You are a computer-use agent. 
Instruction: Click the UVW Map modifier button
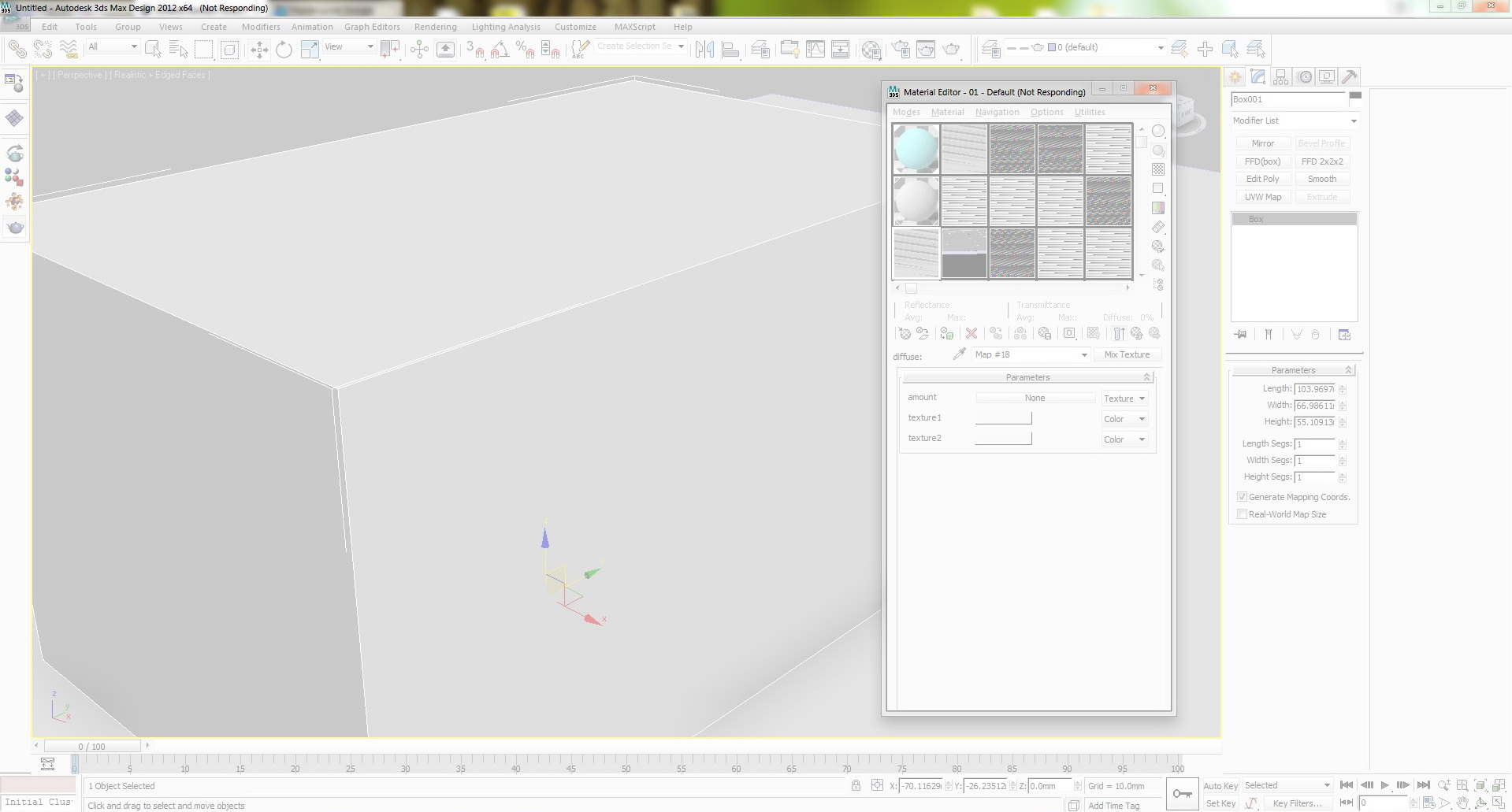pos(1263,197)
